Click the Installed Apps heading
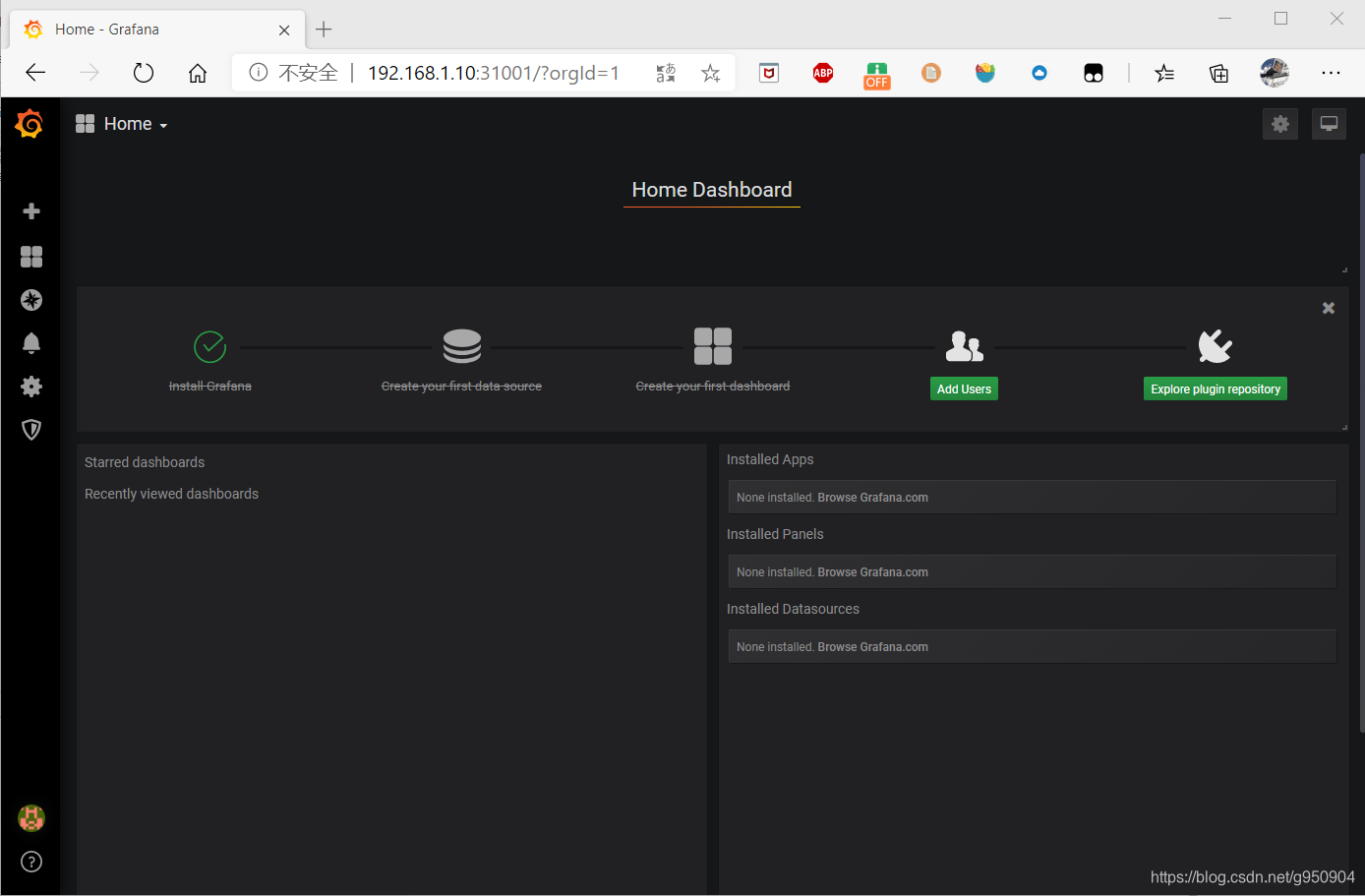1365x896 pixels. (770, 459)
